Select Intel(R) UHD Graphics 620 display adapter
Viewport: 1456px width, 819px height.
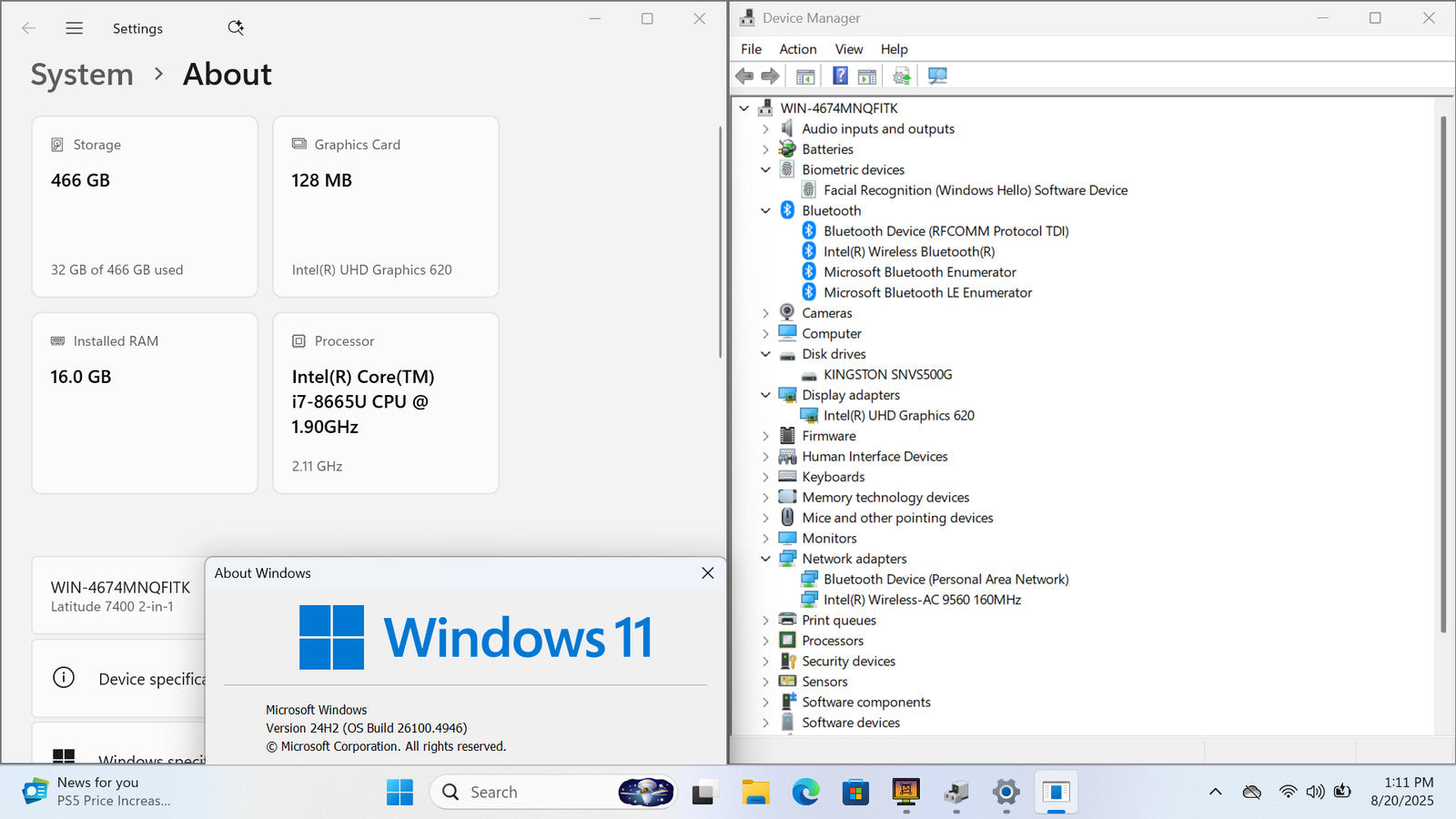click(899, 415)
